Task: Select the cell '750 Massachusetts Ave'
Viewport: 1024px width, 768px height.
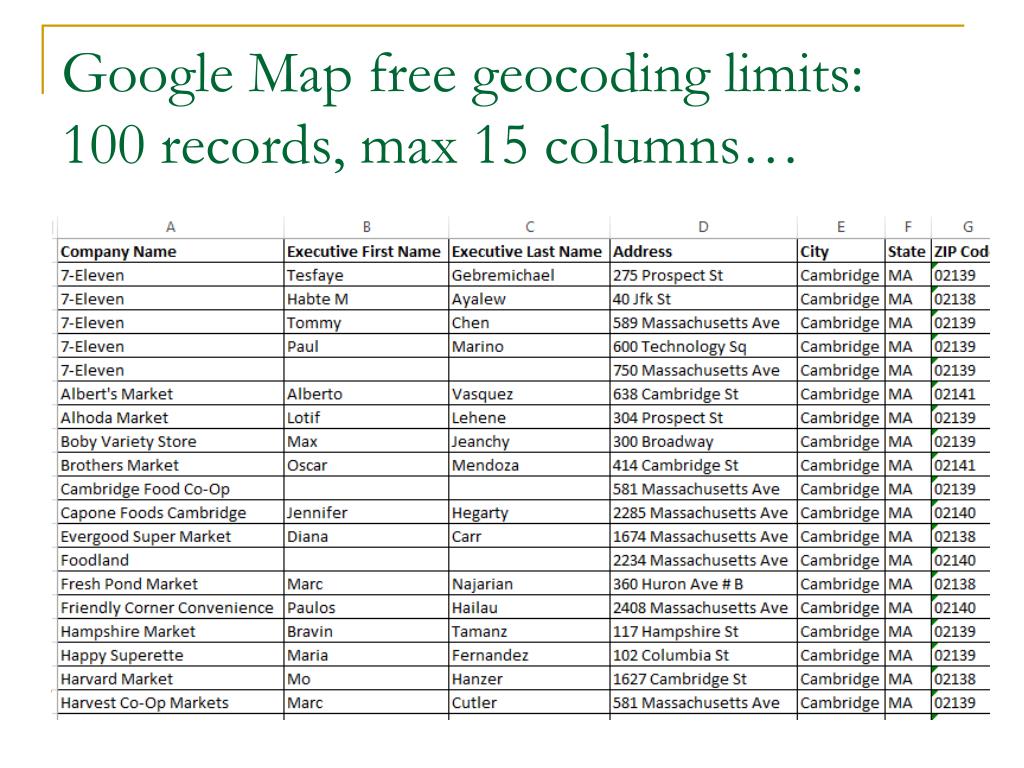Action: 703,370
